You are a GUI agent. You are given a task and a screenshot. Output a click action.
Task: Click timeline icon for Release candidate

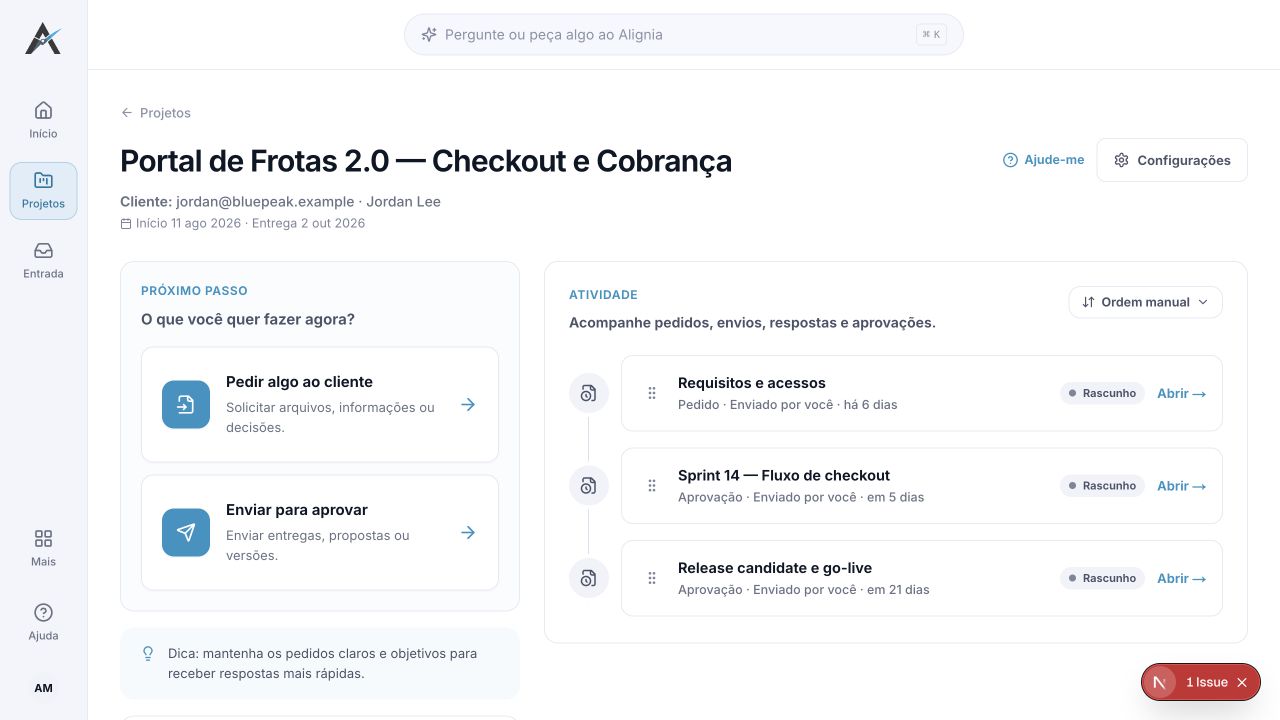point(589,578)
